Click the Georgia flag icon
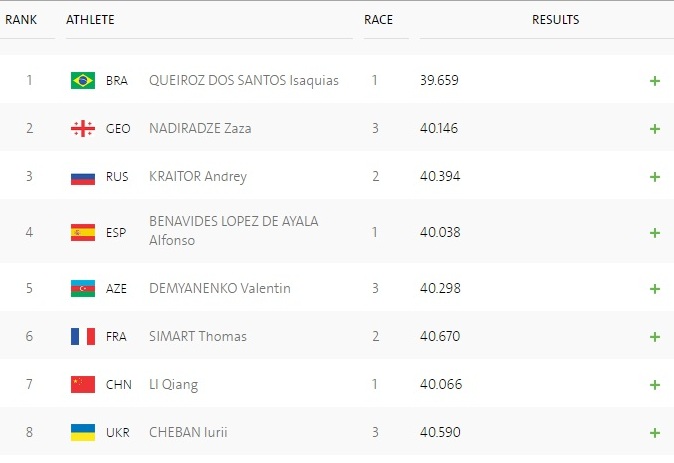The image size is (674, 463). (x=83, y=129)
